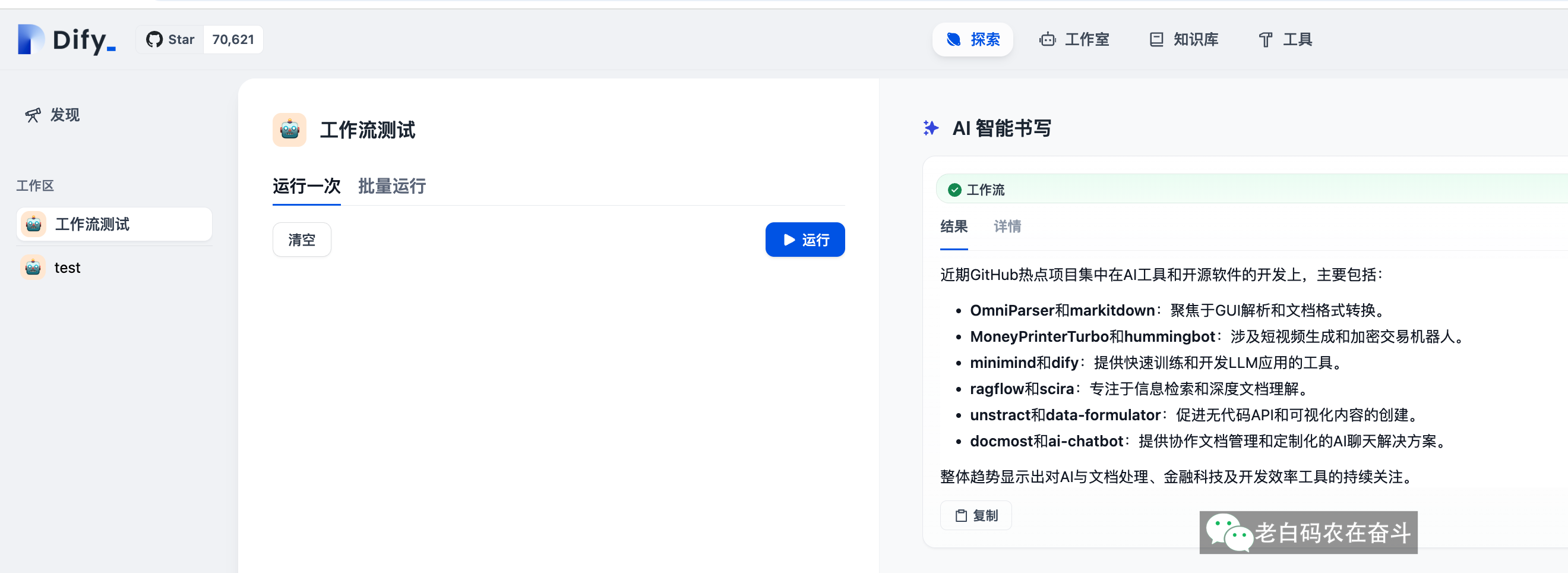The height and width of the screenshot is (573, 1568).
Task: Click the ragflow和scira bullet
Action: point(1141,389)
